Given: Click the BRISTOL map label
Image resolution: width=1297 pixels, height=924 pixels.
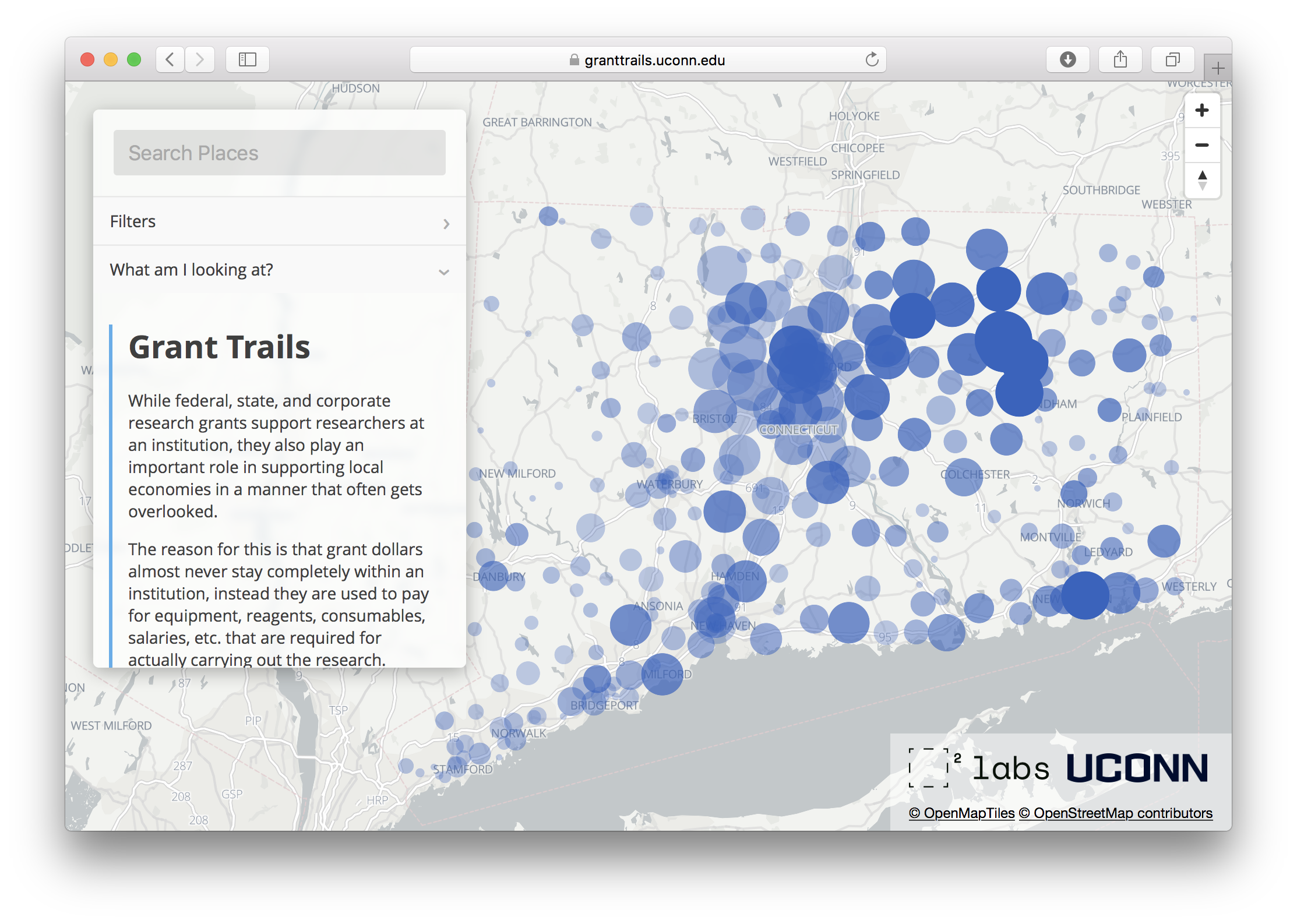Looking at the screenshot, I should point(714,418).
